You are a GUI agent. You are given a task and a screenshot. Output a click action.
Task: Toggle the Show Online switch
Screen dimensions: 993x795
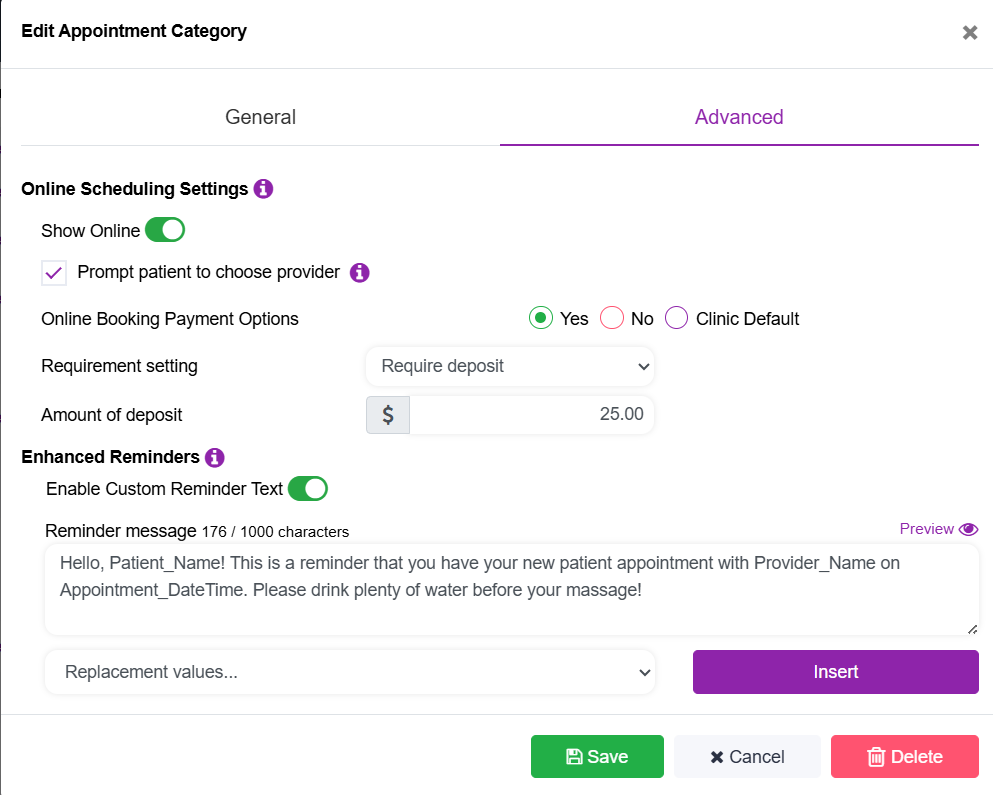pos(165,231)
